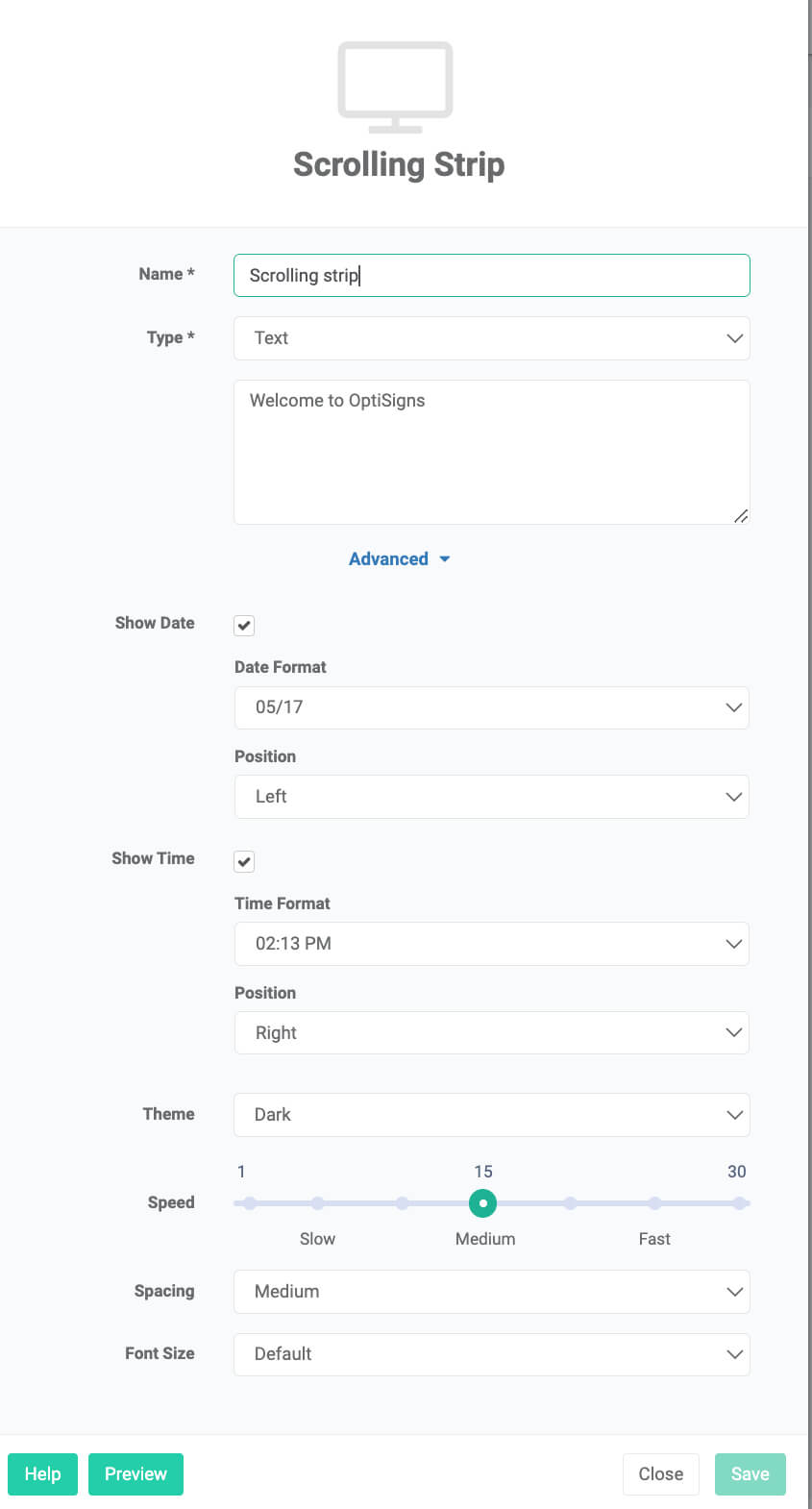Expand the Advanced options link
The image size is (812, 1509).
(x=388, y=559)
